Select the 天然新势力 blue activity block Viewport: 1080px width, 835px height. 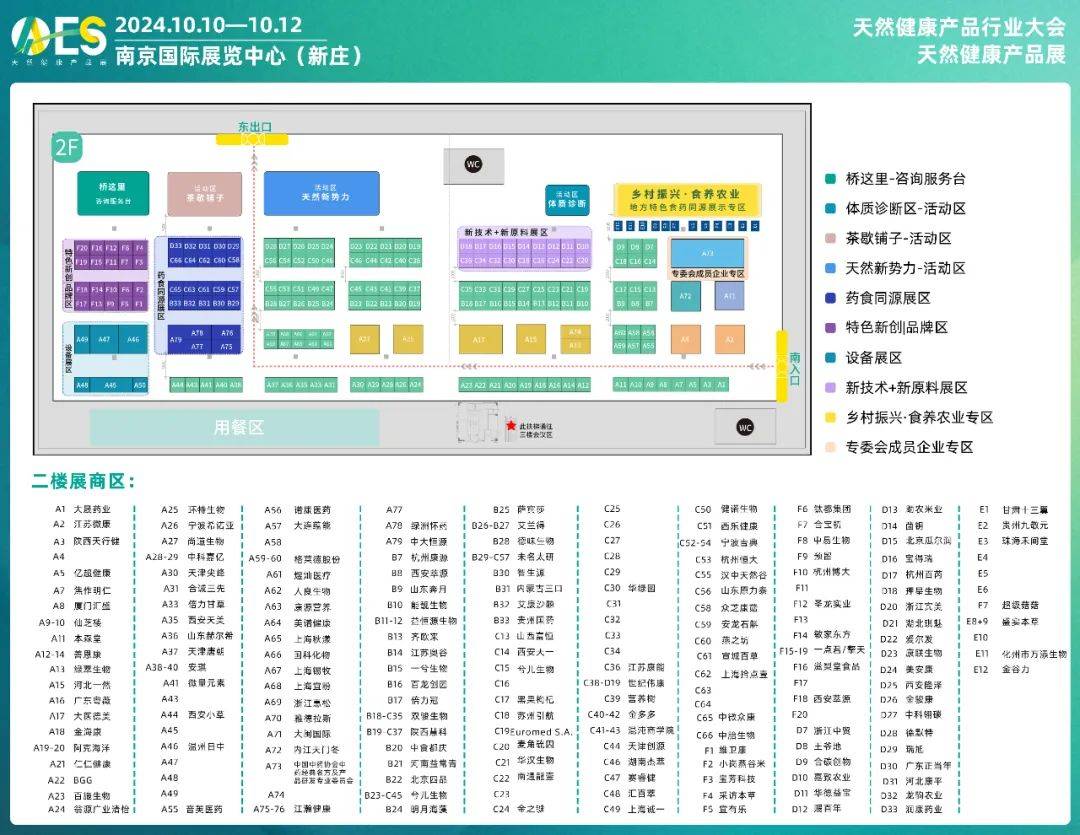pyautogui.click(x=321, y=193)
